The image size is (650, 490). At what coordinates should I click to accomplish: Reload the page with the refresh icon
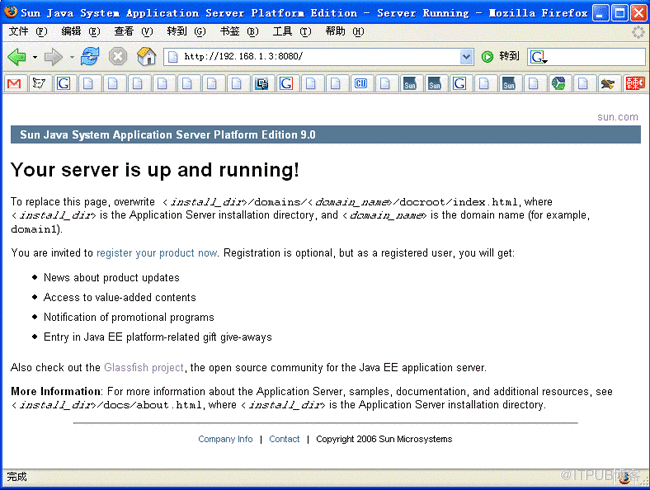(90, 56)
